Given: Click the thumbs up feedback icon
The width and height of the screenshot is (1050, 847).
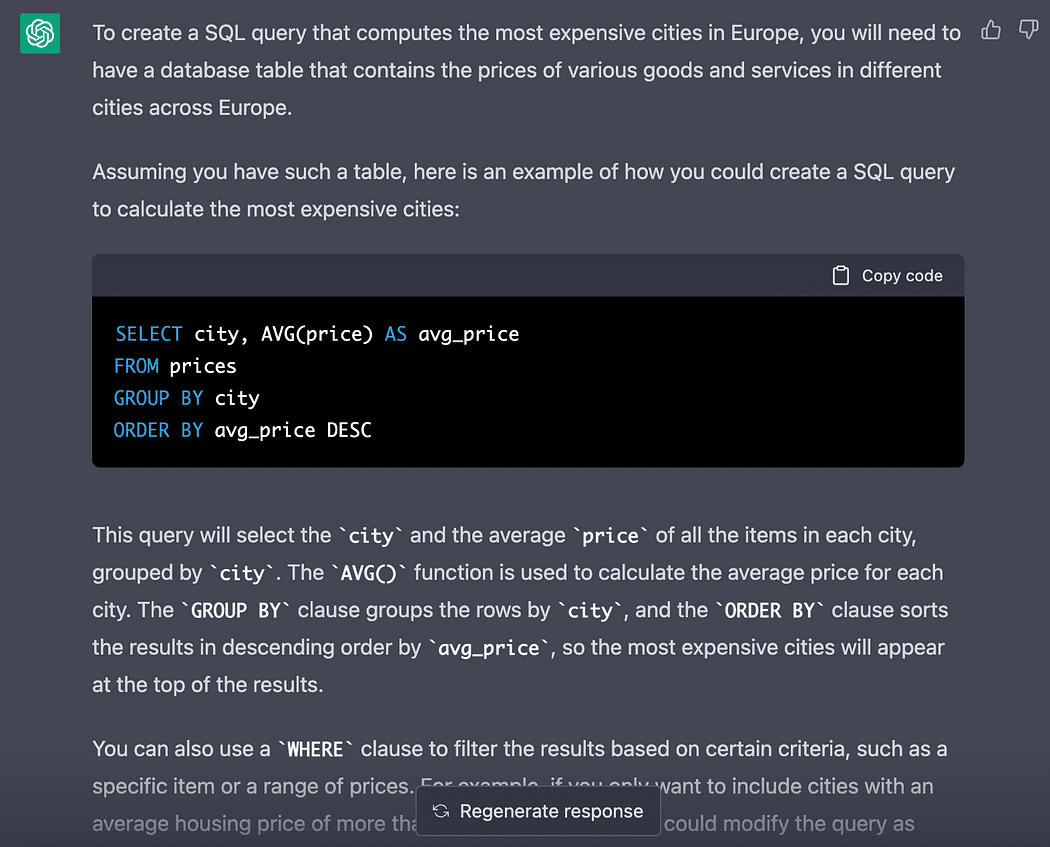Looking at the screenshot, I should coord(991,30).
